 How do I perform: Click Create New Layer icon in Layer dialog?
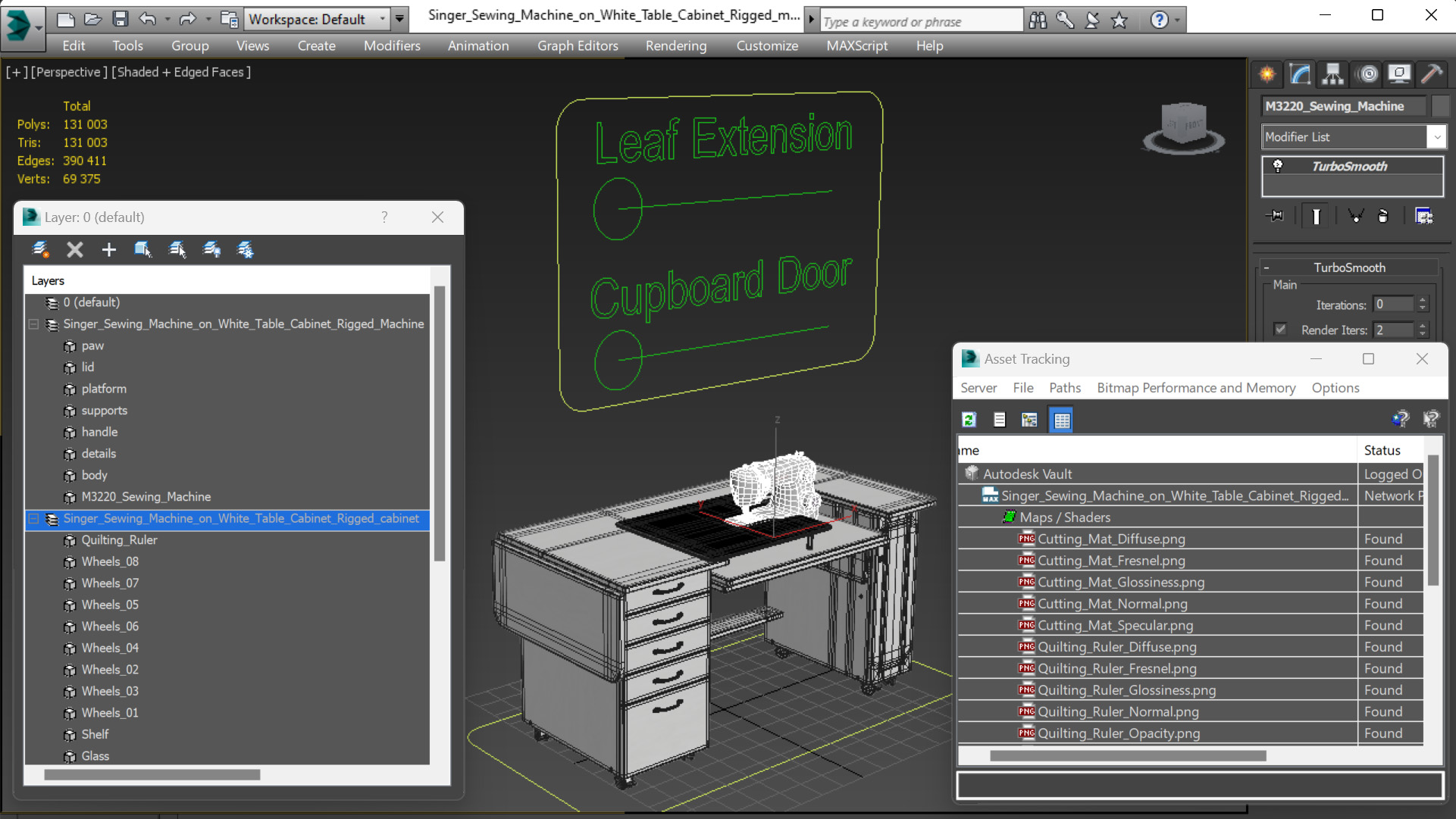pyautogui.click(x=40, y=249)
